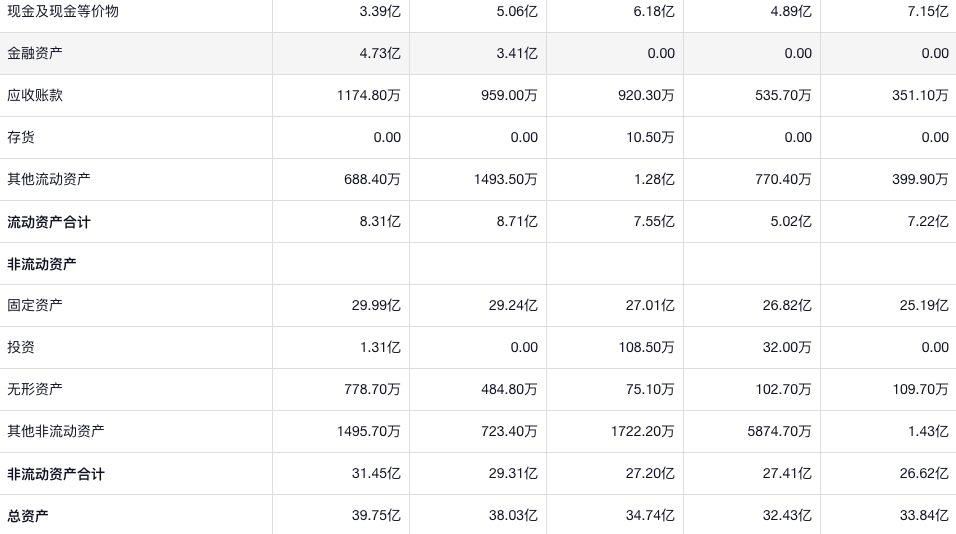This screenshot has width=956, height=534.
Task: Click the 1174.80万 accounts receivable cell
Action: click(369, 96)
